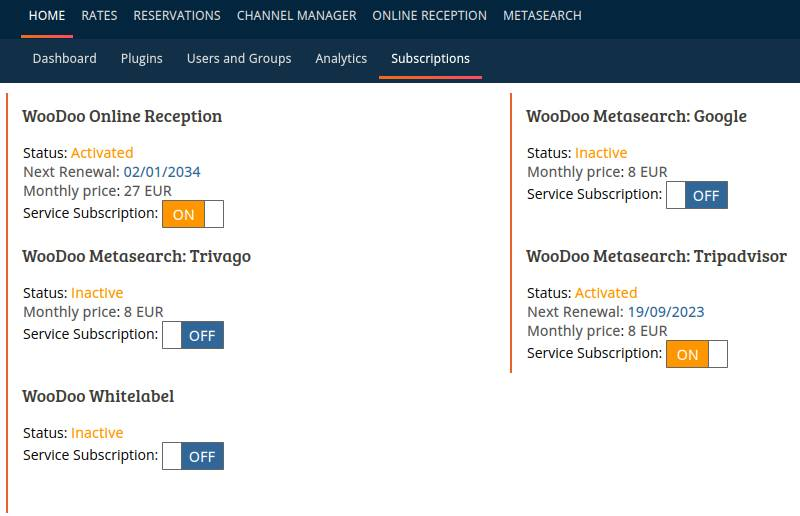Navigate to METASEARCH menu

(x=542, y=16)
